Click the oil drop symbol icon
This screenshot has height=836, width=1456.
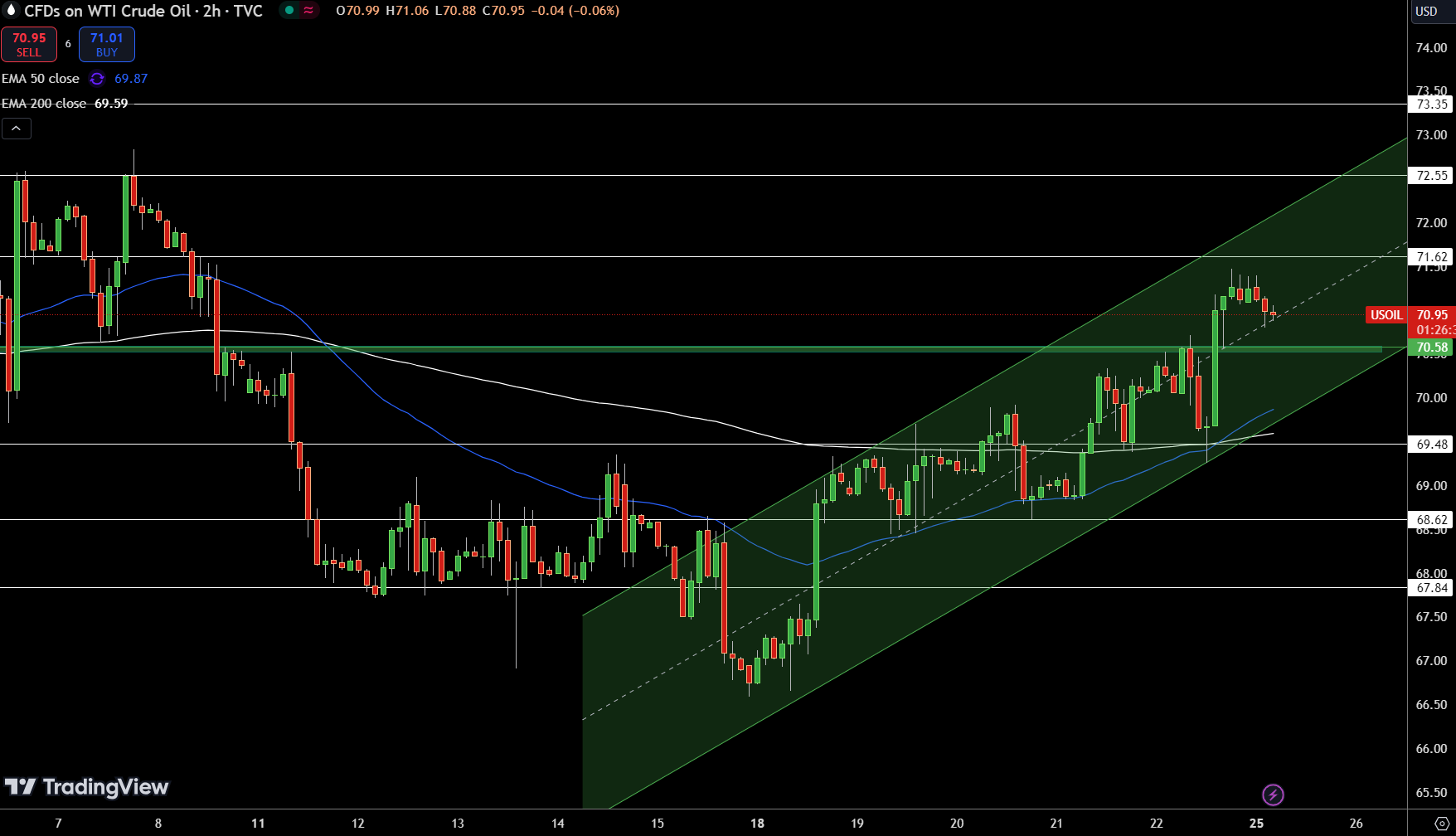tap(11, 11)
